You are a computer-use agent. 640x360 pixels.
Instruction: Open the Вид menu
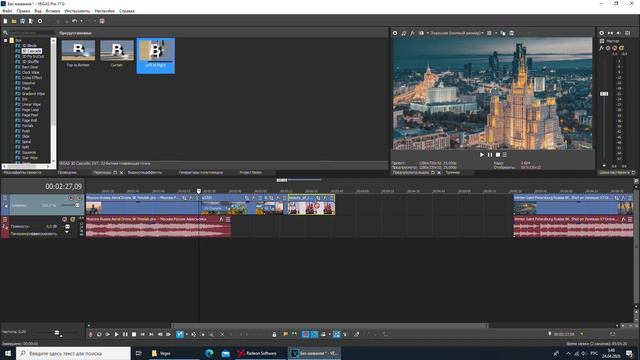pyautogui.click(x=38, y=11)
